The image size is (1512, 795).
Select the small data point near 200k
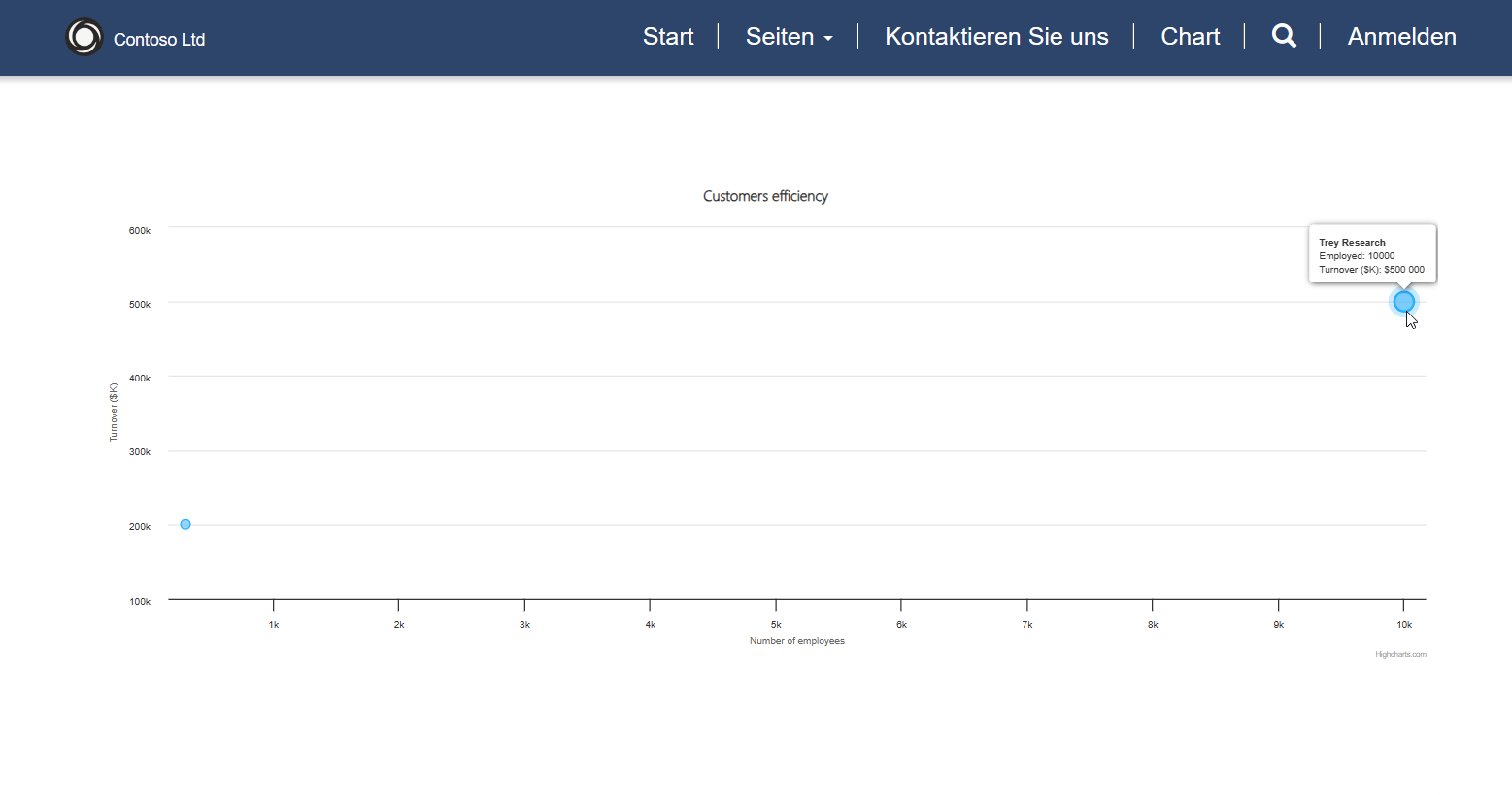[x=185, y=524]
